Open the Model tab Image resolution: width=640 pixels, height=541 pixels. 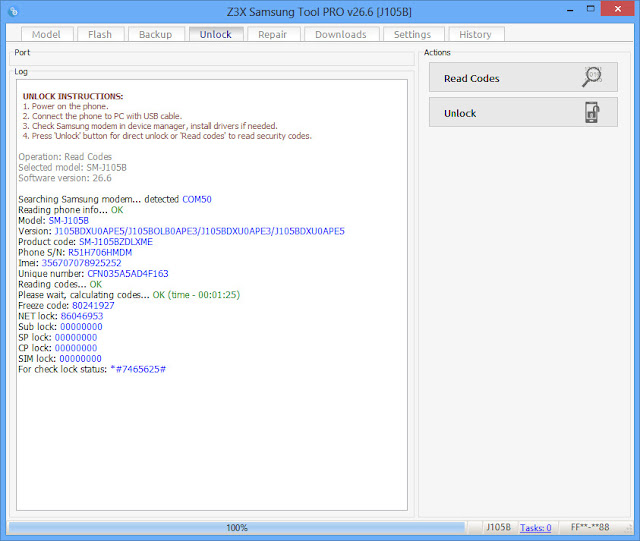[x=46, y=34]
